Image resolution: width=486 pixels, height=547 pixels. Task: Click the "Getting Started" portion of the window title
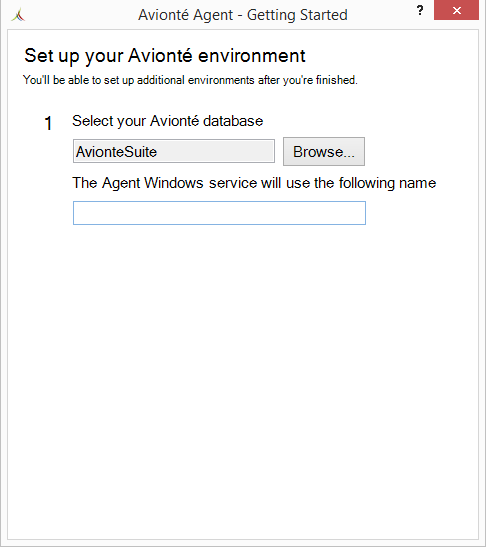(297, 15)
